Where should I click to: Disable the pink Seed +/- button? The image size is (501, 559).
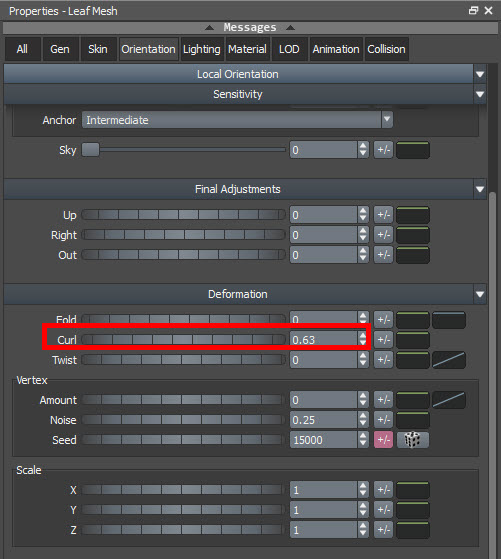click(x=383, y=440)
